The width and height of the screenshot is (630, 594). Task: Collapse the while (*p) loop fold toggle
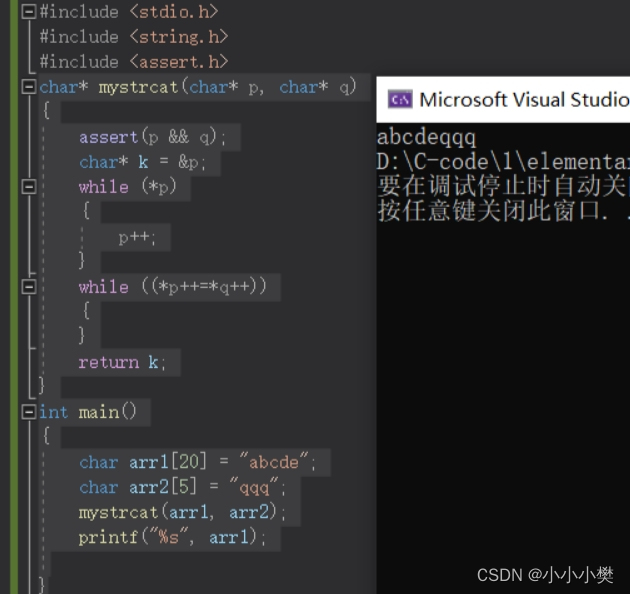point(29,186)
